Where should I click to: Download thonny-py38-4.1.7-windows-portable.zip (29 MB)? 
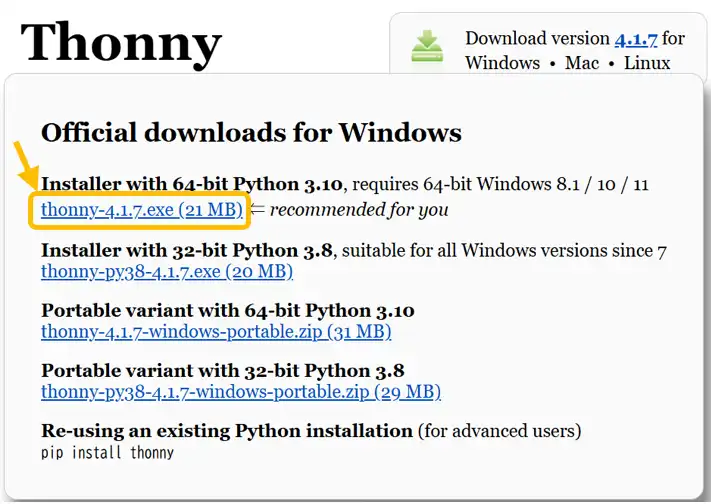(x=241, y=392)
